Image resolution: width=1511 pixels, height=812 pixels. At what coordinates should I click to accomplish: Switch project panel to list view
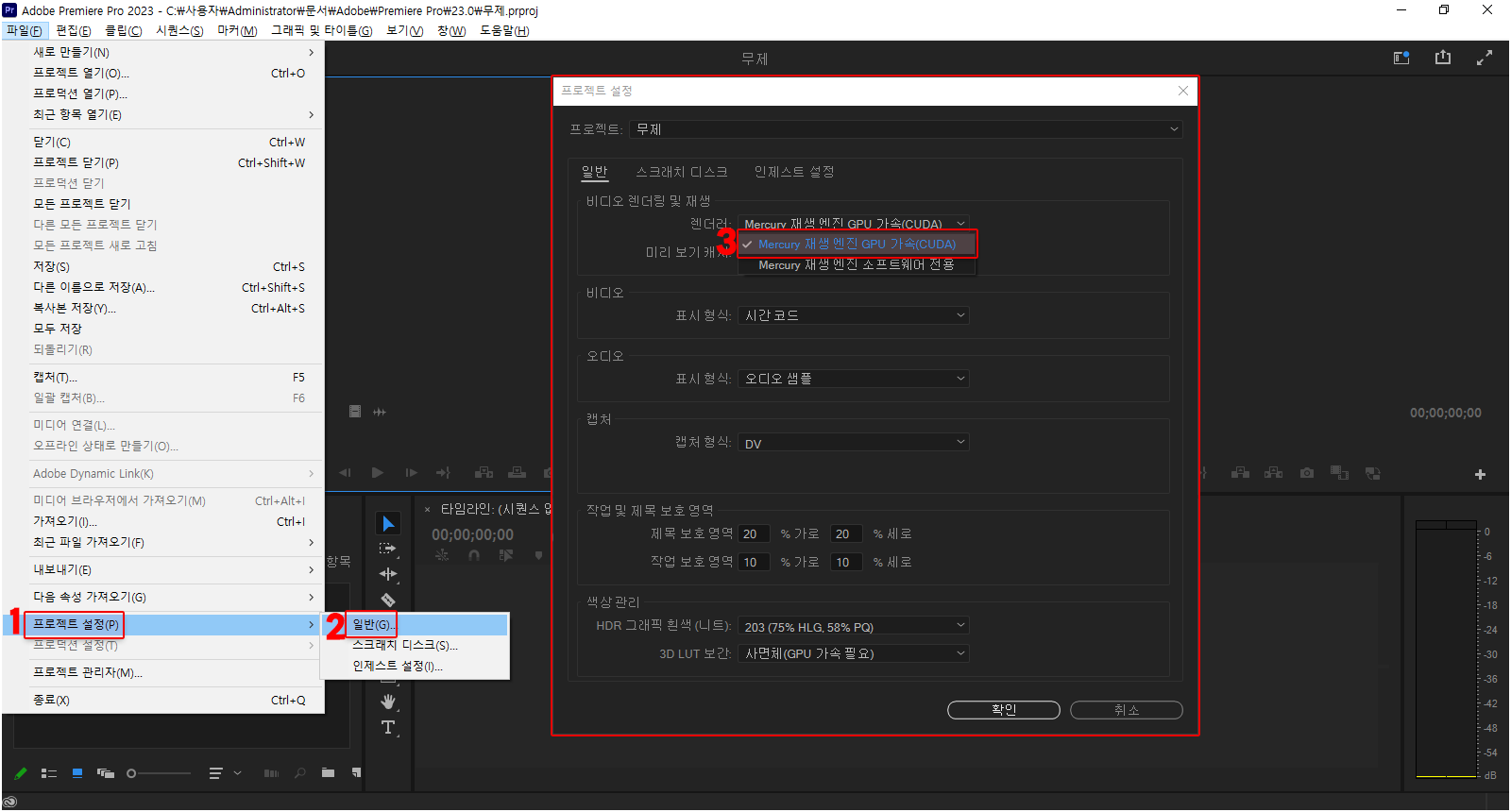(x=49, y=773)
